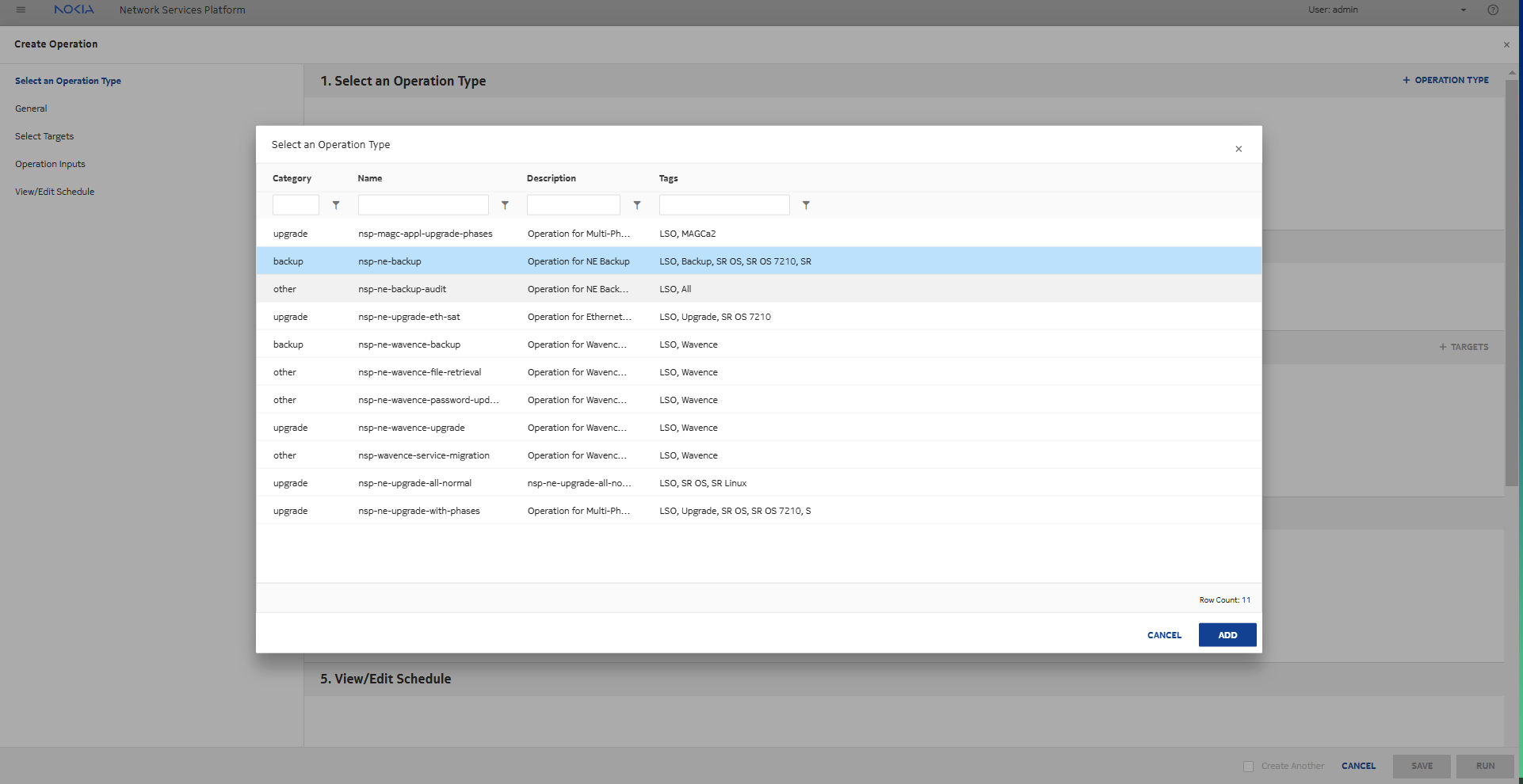This screenshot has width=1523, height=784.
Task: Click the Tags column filter icon
Action: click(806, 205)
